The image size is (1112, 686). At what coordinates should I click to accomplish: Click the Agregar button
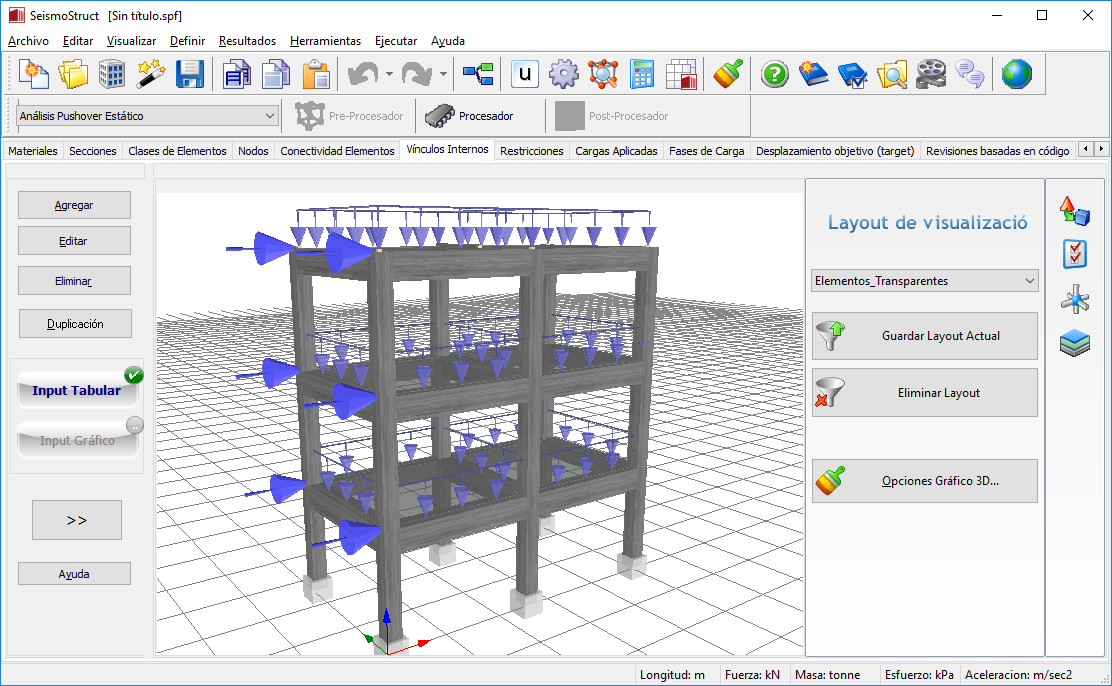tap(74, 205)
